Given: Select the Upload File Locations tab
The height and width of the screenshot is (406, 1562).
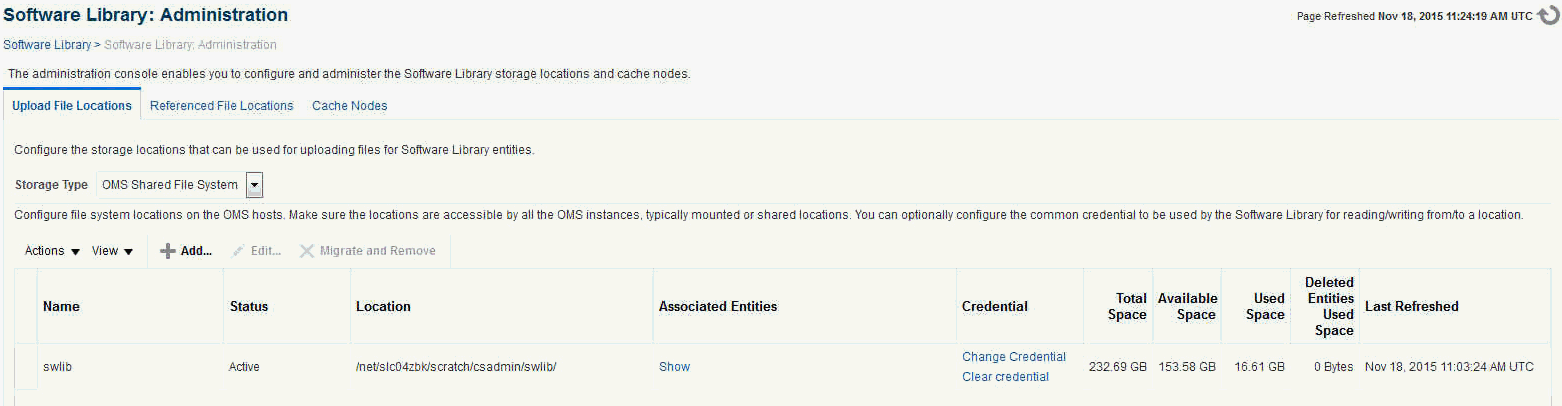Looking at the screenshot, I should [x=72, y=105].
